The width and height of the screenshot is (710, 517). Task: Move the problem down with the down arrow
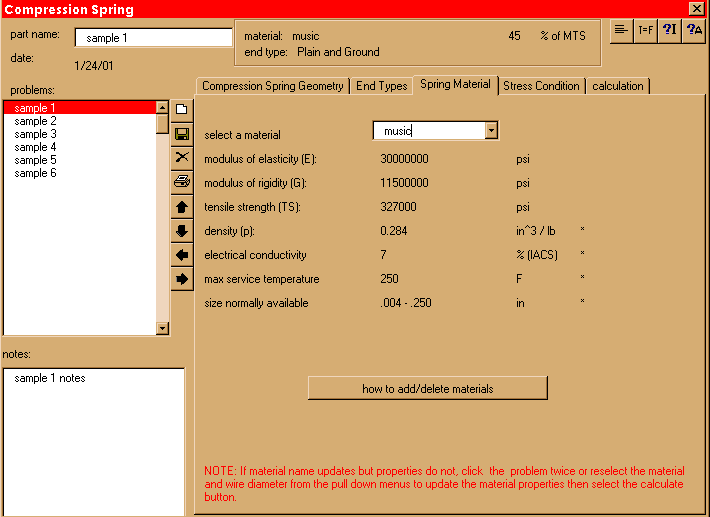pos(182,231)
